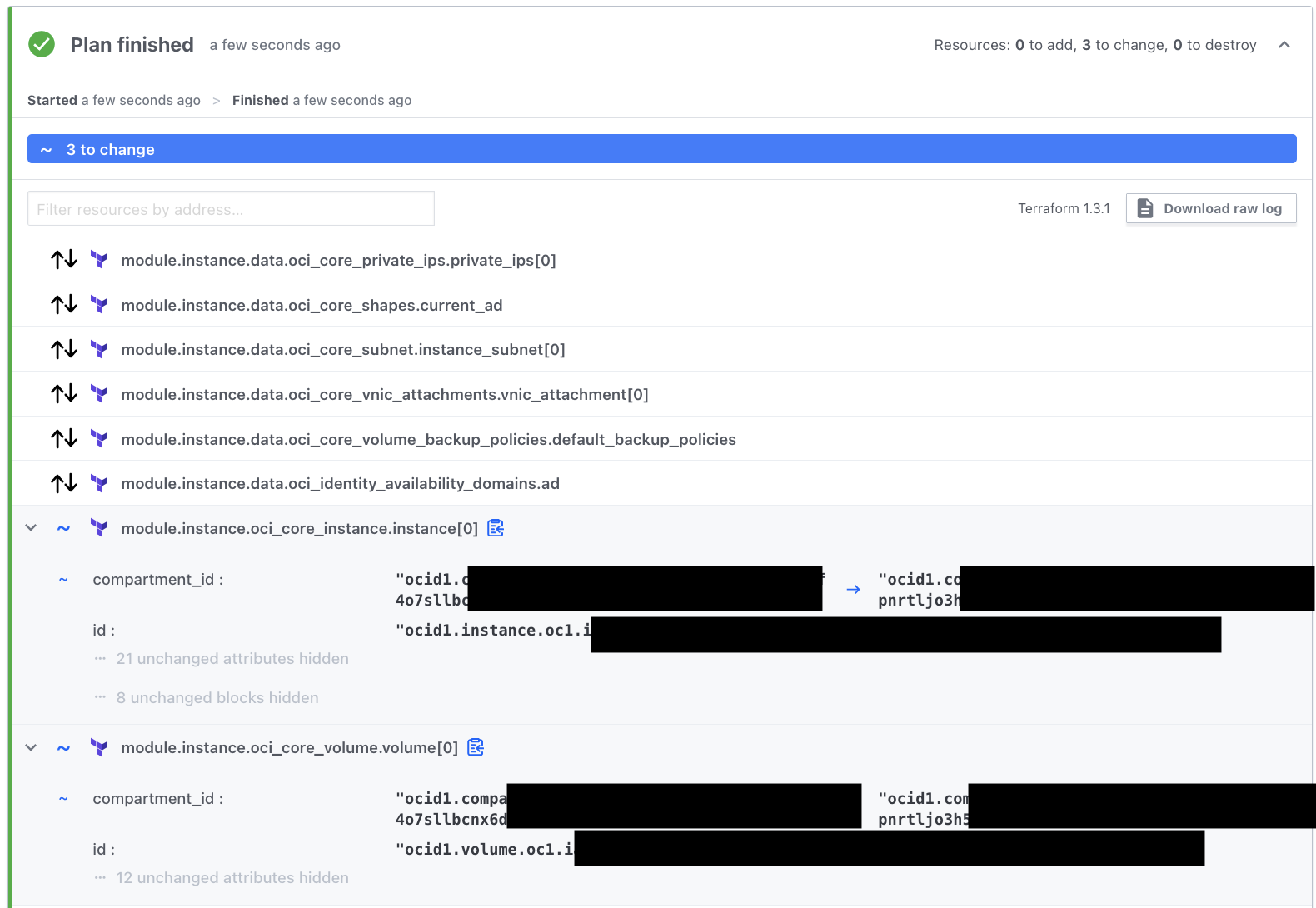Focus the Filter resources by address field
The height and width of the screenshot is (908, 1316).
[x=231, y=209]
